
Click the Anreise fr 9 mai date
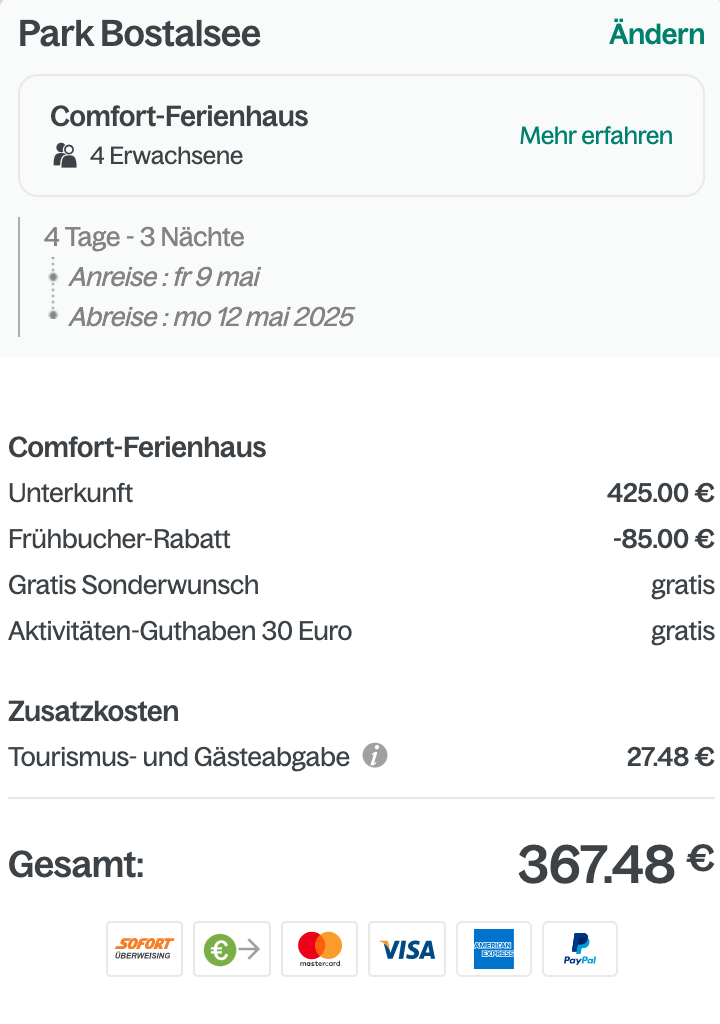[x=165, y=277]
